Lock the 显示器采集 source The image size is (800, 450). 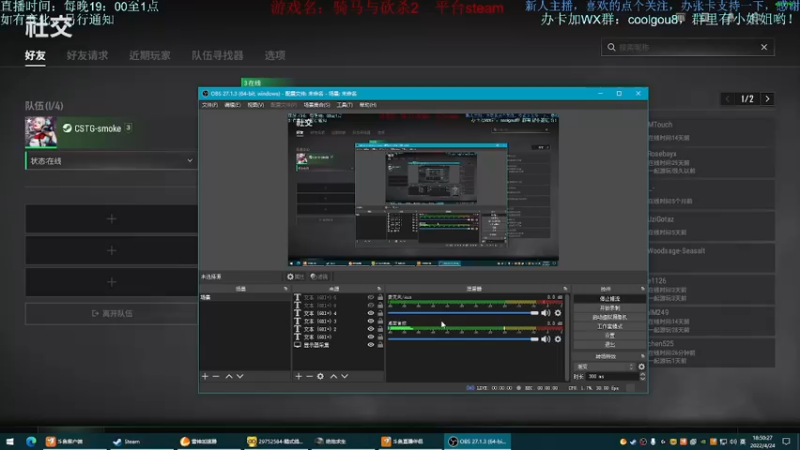[x=380, y=345]
